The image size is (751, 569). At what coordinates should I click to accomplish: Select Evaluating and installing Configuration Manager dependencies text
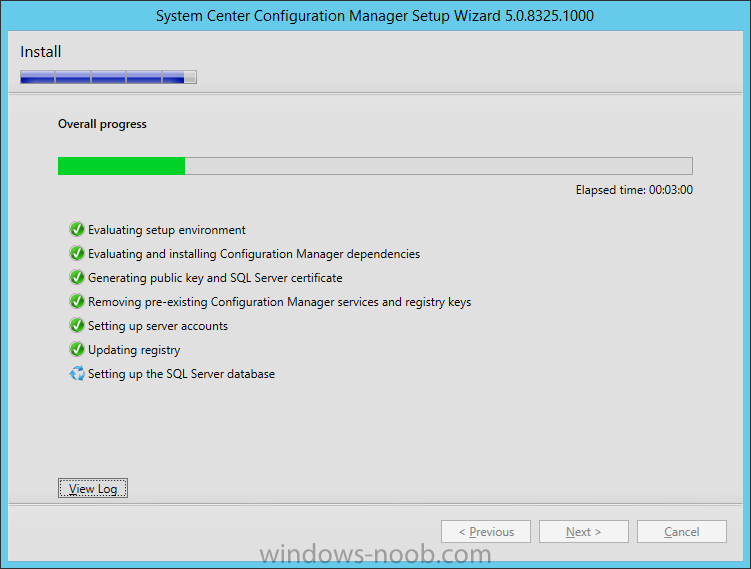click(x=254, y=254)
